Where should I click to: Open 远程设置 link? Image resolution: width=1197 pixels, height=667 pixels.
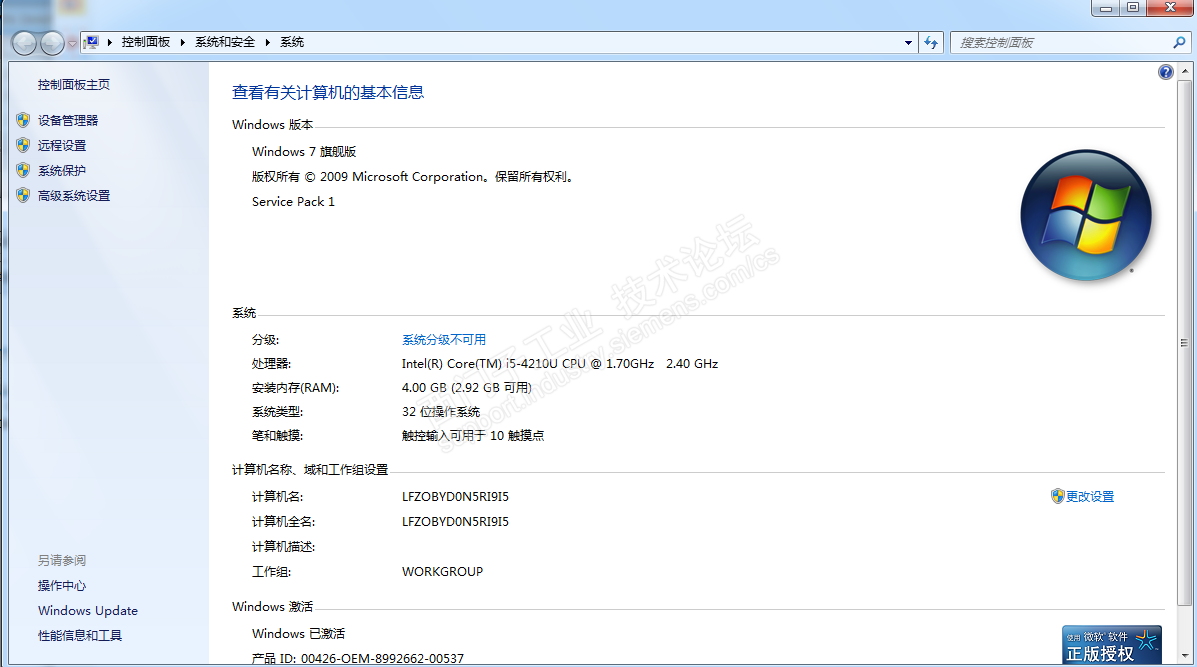click(x=62, y=145)
